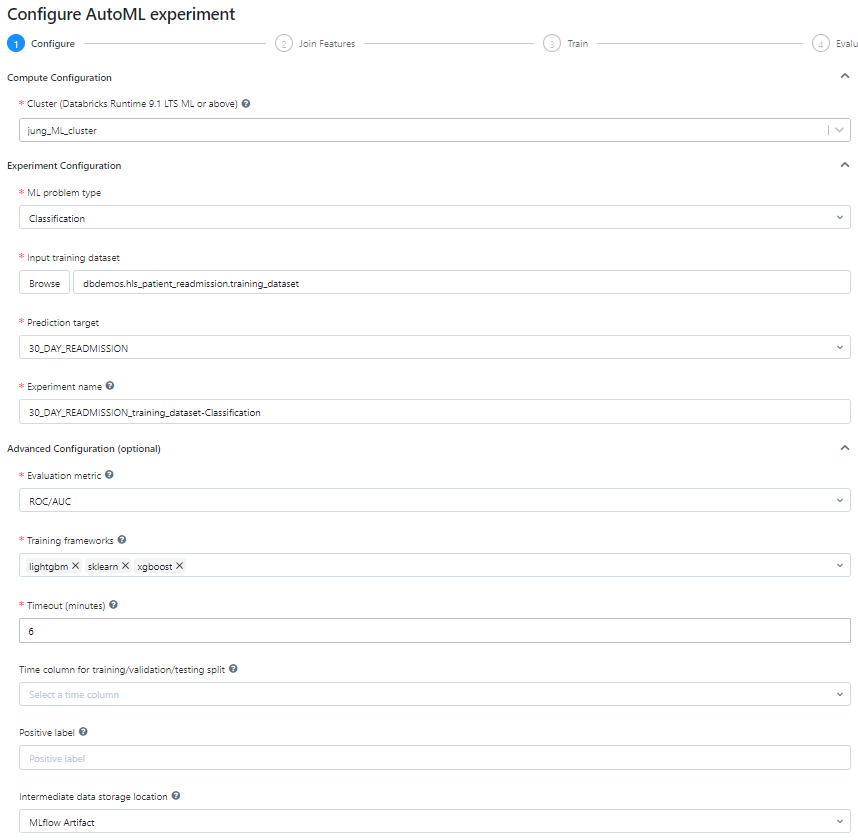Click Compute Configuration heading
The width and height of the screenshot is (858, 840).
[x=59, y=78]
